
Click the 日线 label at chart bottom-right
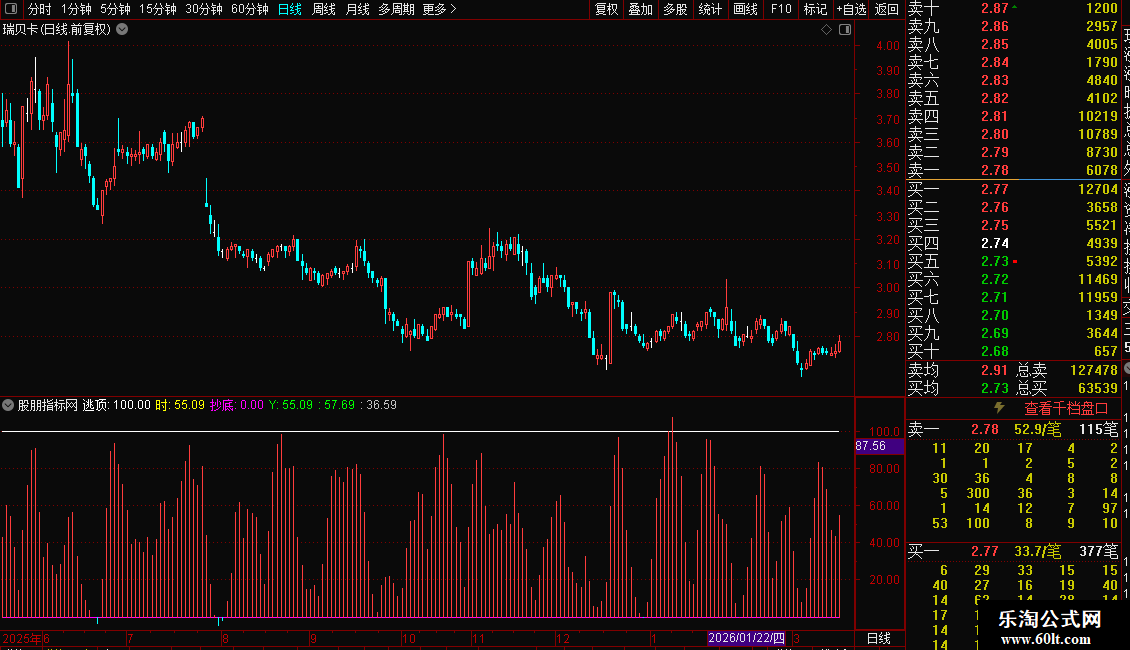click(878, 638)
